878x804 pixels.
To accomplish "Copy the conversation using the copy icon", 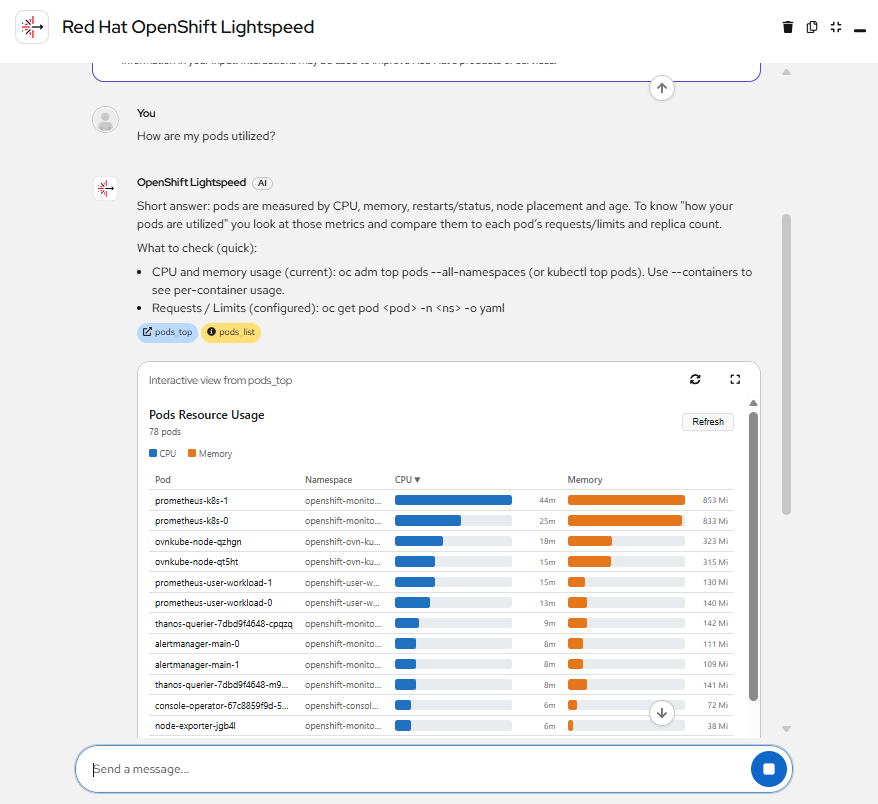I will 812,27.
